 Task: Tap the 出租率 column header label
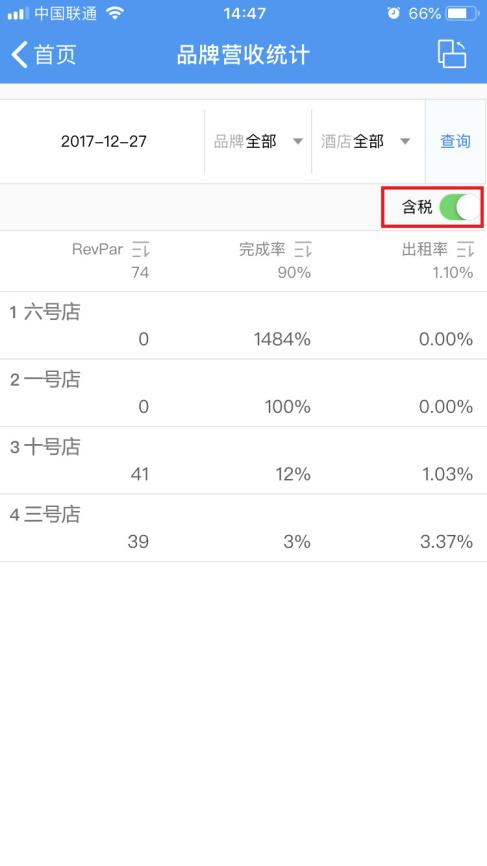pos(425,250)
